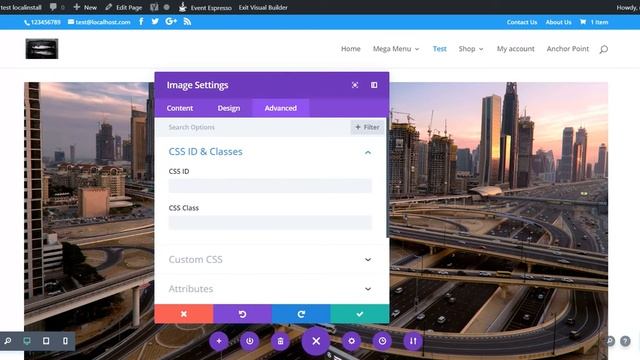Open Anchor Point menu link
The height and width of the screenshot is (360, 640).
pyautogui.click(x=568, y=49)
